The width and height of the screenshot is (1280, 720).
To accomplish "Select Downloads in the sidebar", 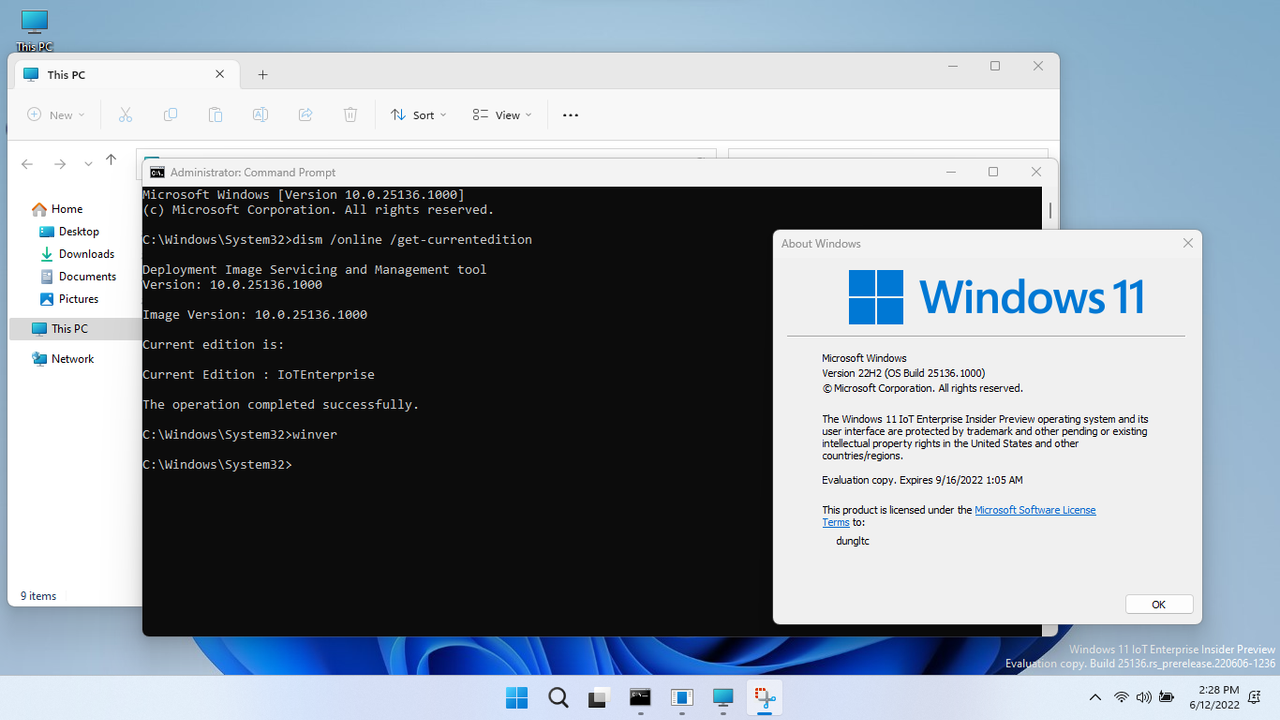I will pyautogui.click(x=85, y=253).
